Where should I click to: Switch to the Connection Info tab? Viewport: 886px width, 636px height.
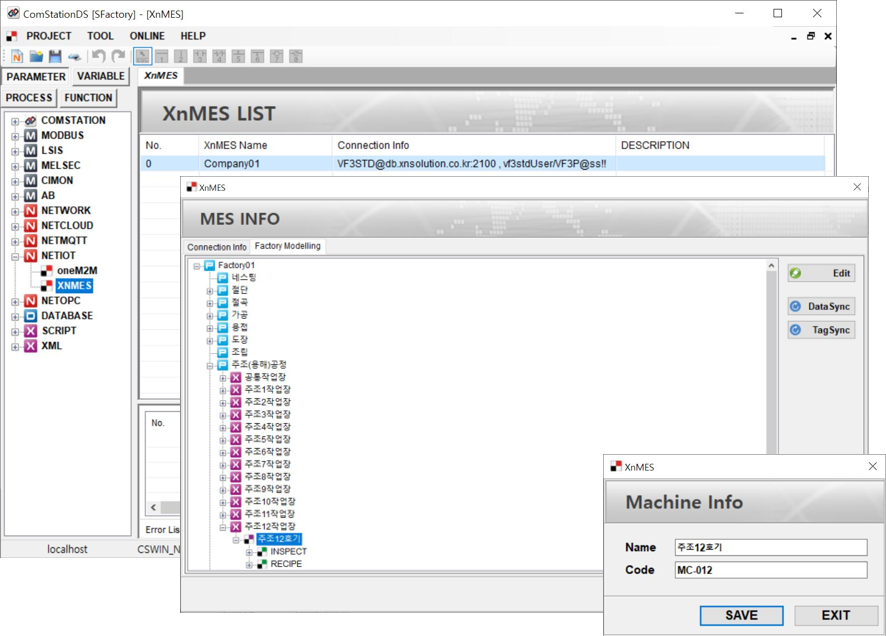(x=216, y=247)
